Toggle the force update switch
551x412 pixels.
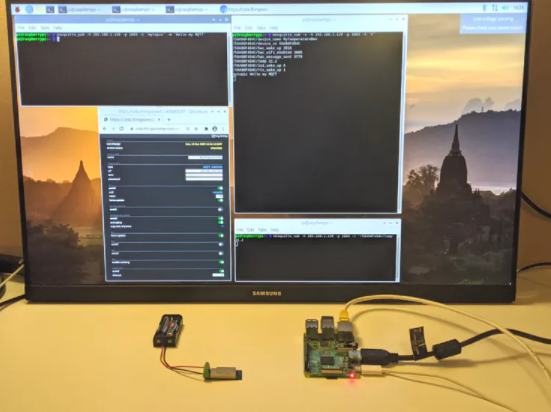221,236
